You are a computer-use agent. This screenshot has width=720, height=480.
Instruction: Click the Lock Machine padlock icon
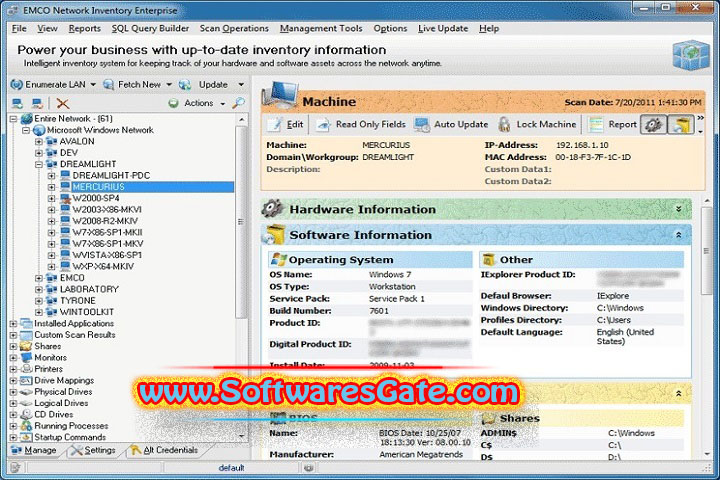(x=504, y=124)
